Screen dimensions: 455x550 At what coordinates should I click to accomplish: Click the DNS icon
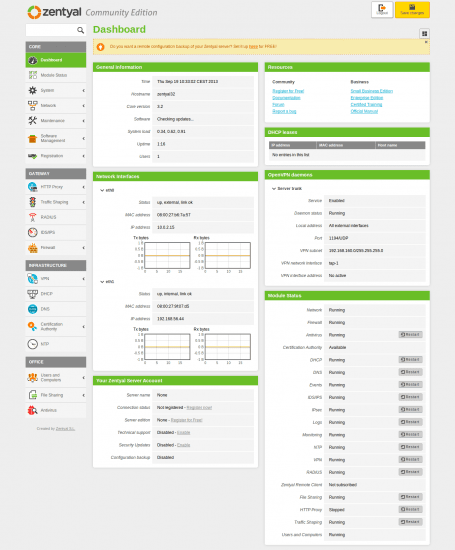coord(33,309)
